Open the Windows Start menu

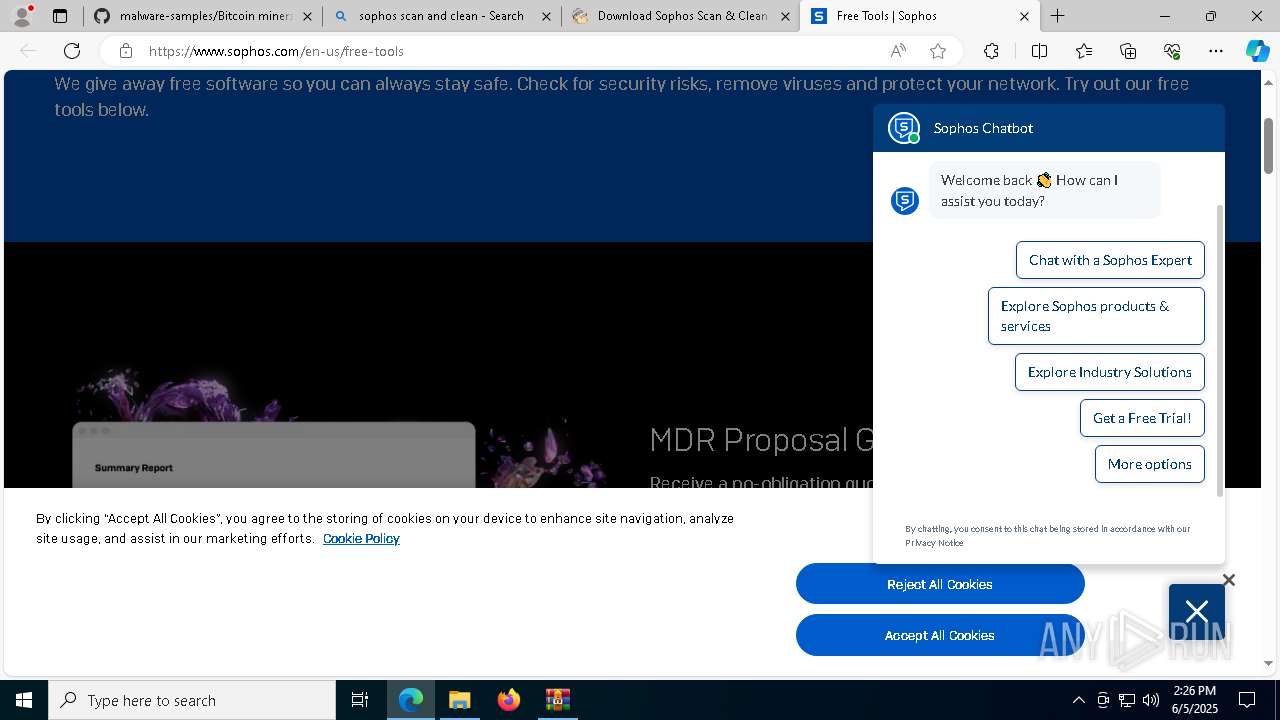(24, 700)
